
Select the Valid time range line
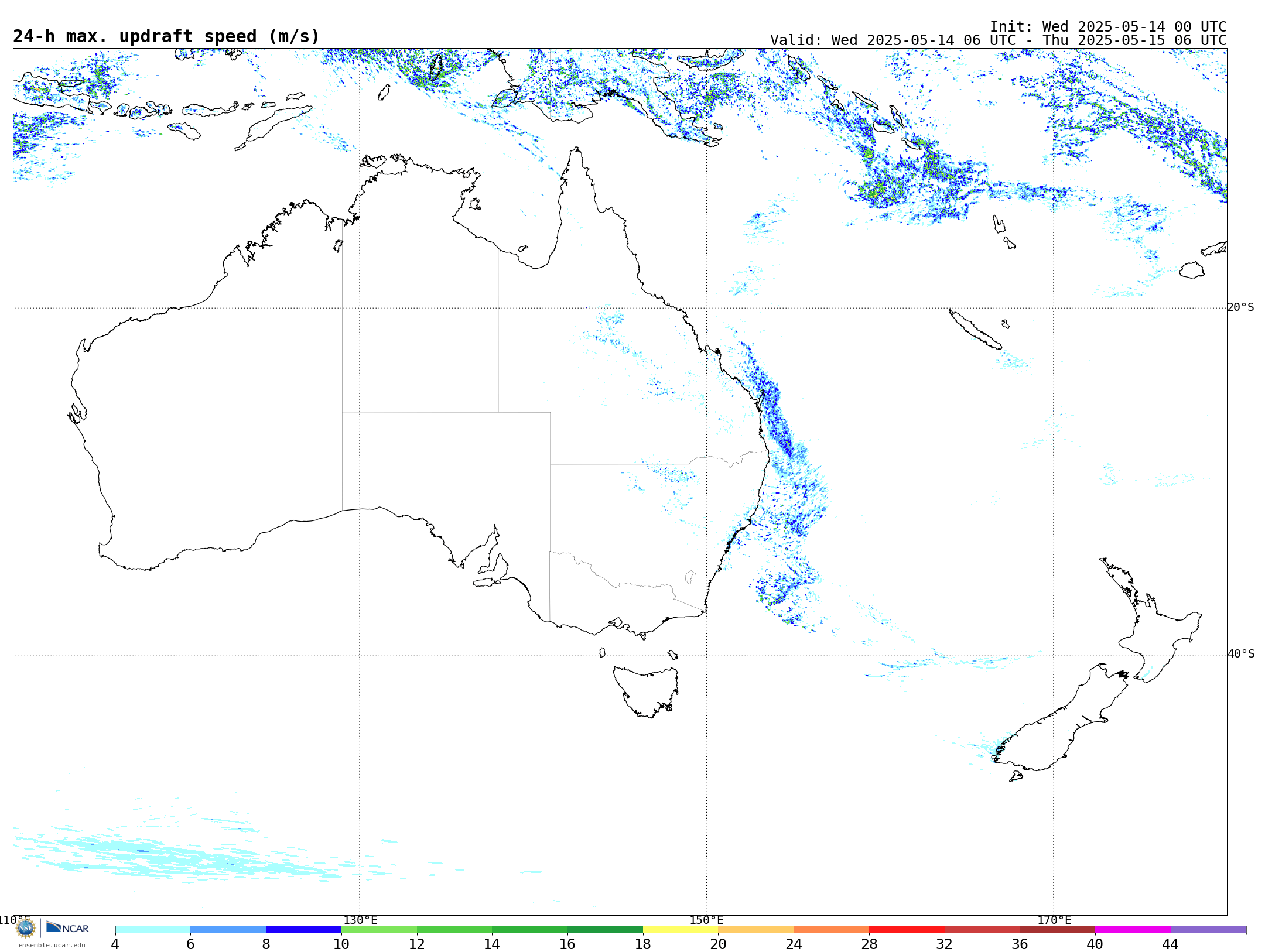point(998,40)
